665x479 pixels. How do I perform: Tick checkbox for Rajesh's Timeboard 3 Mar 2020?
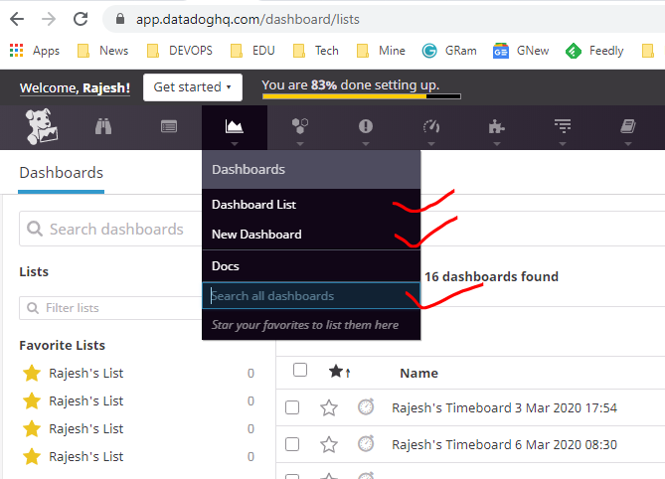tap(292, 408)
